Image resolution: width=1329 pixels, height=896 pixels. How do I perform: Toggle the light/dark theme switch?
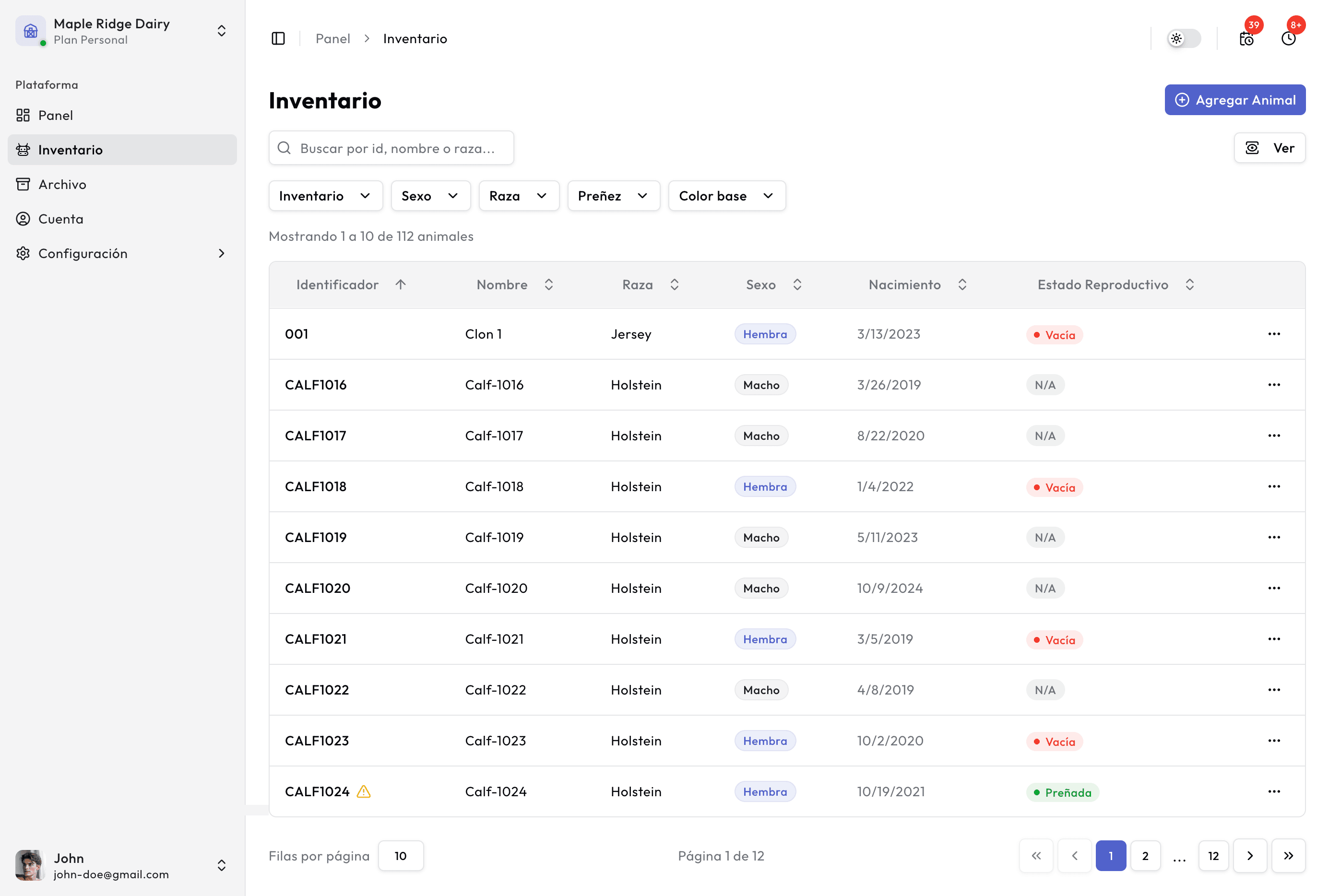click(x=1183, y=38)
